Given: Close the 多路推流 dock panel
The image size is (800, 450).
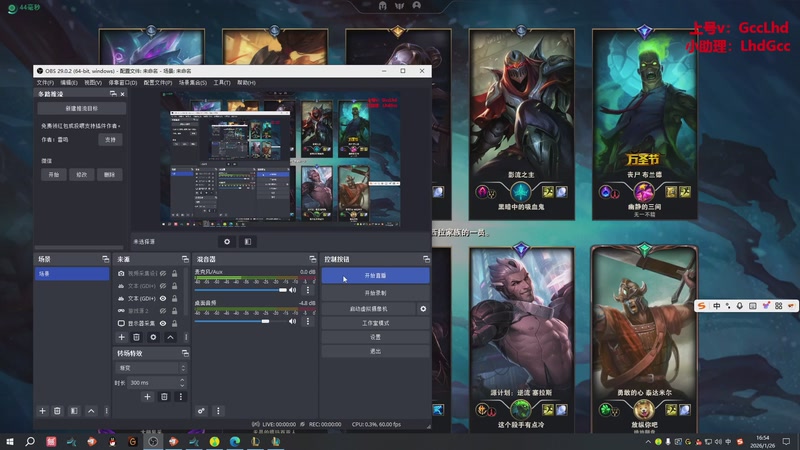Looking at the screenshot, I should pos(122,94).
